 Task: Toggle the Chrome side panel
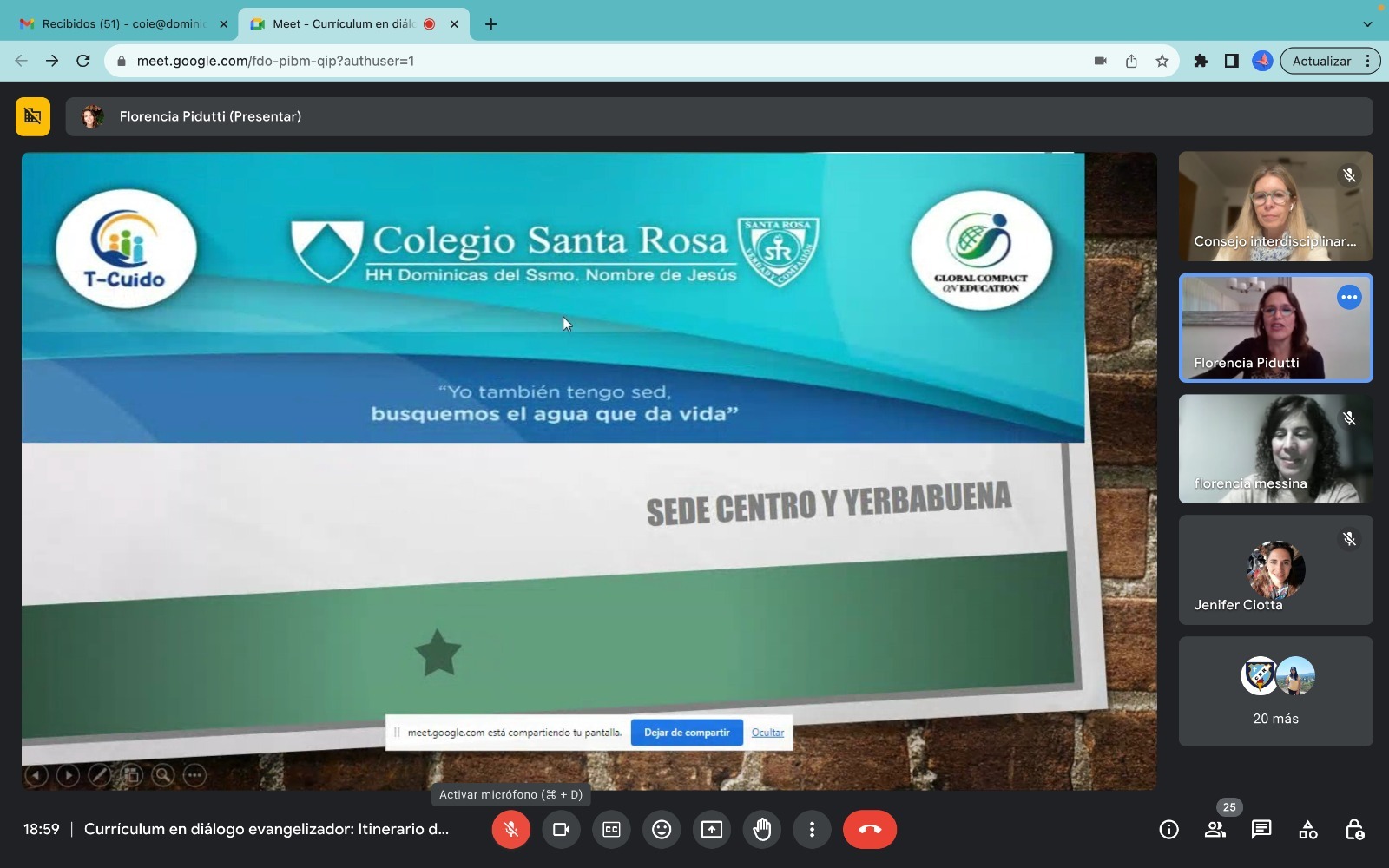[1231, 61]
